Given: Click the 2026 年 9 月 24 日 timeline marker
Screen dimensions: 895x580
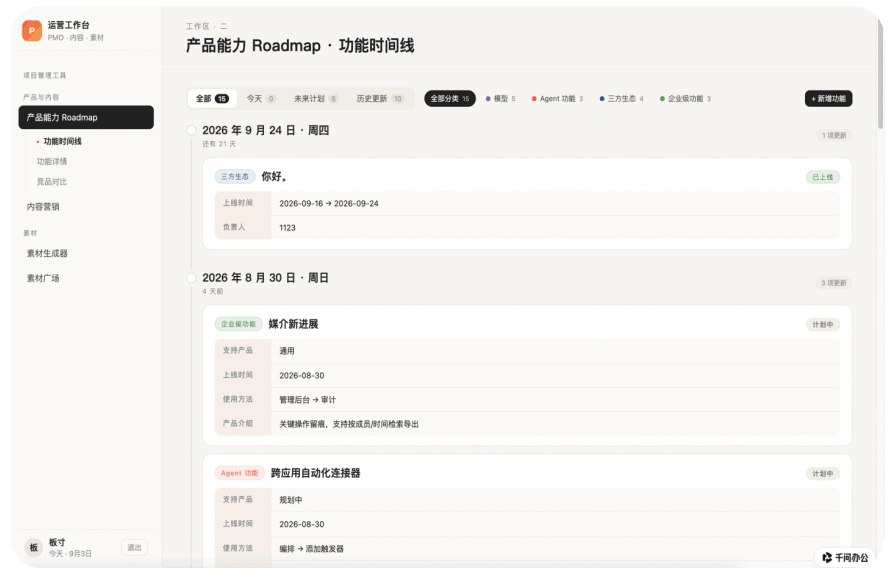Looking at the screenshot, I should tap(191, 130).
